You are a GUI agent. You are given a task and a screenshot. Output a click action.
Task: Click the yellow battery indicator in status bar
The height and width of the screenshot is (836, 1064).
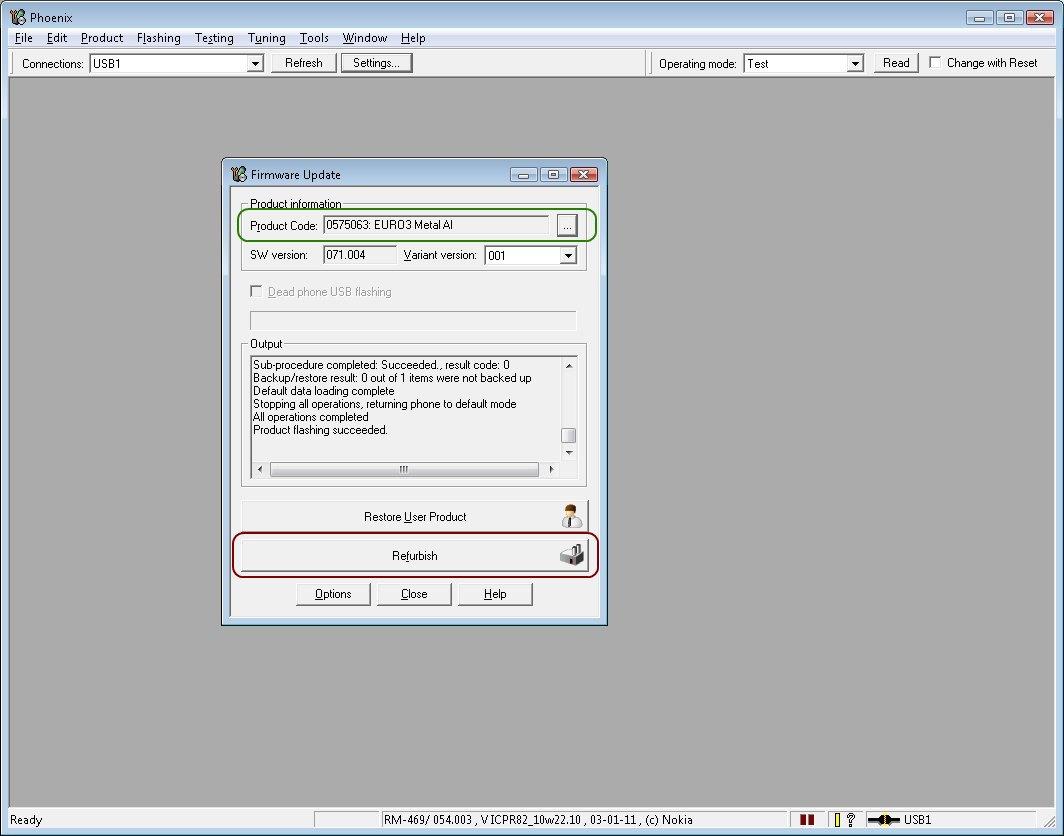[x=838, y=820]
